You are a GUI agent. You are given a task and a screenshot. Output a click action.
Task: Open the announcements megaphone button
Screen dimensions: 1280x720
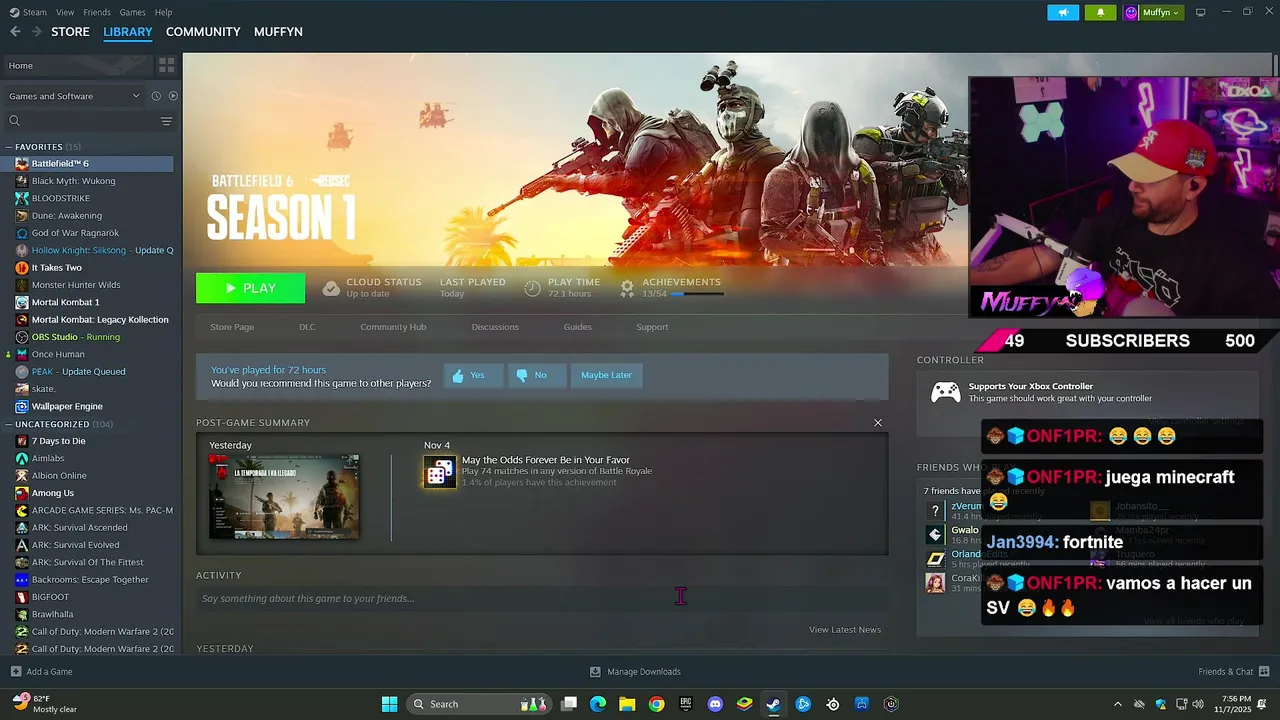pos(1063,12)
